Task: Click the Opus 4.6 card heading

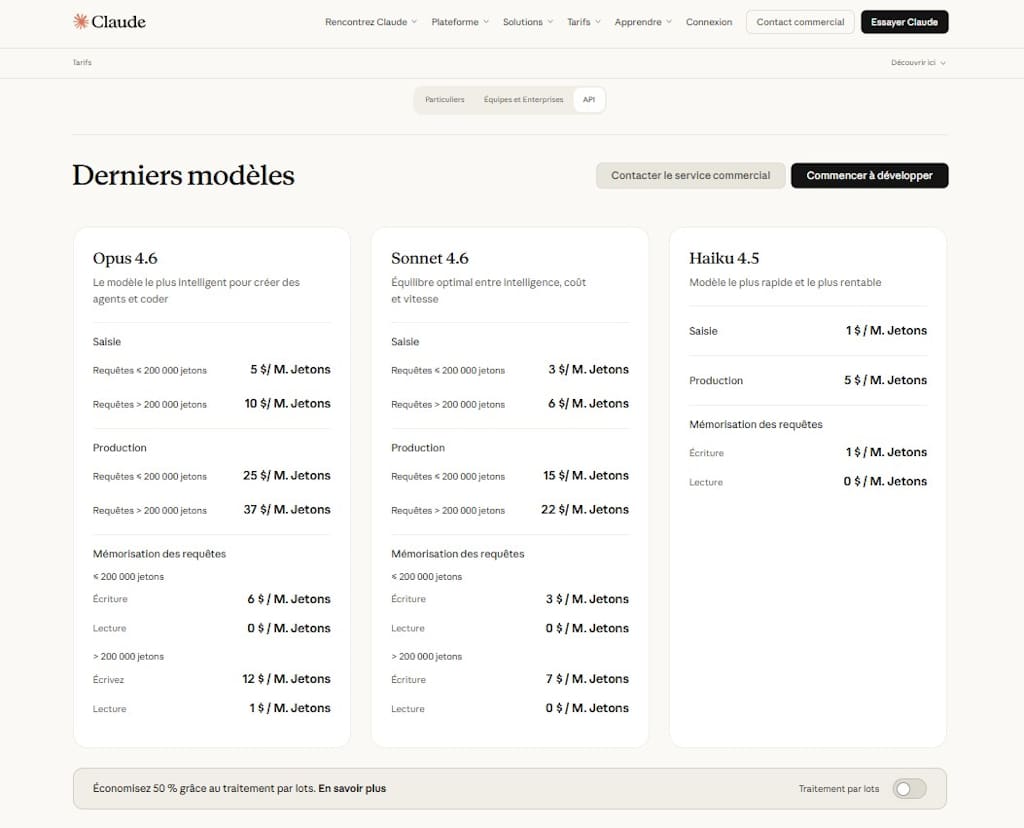Action: click(x=125, y=258)
